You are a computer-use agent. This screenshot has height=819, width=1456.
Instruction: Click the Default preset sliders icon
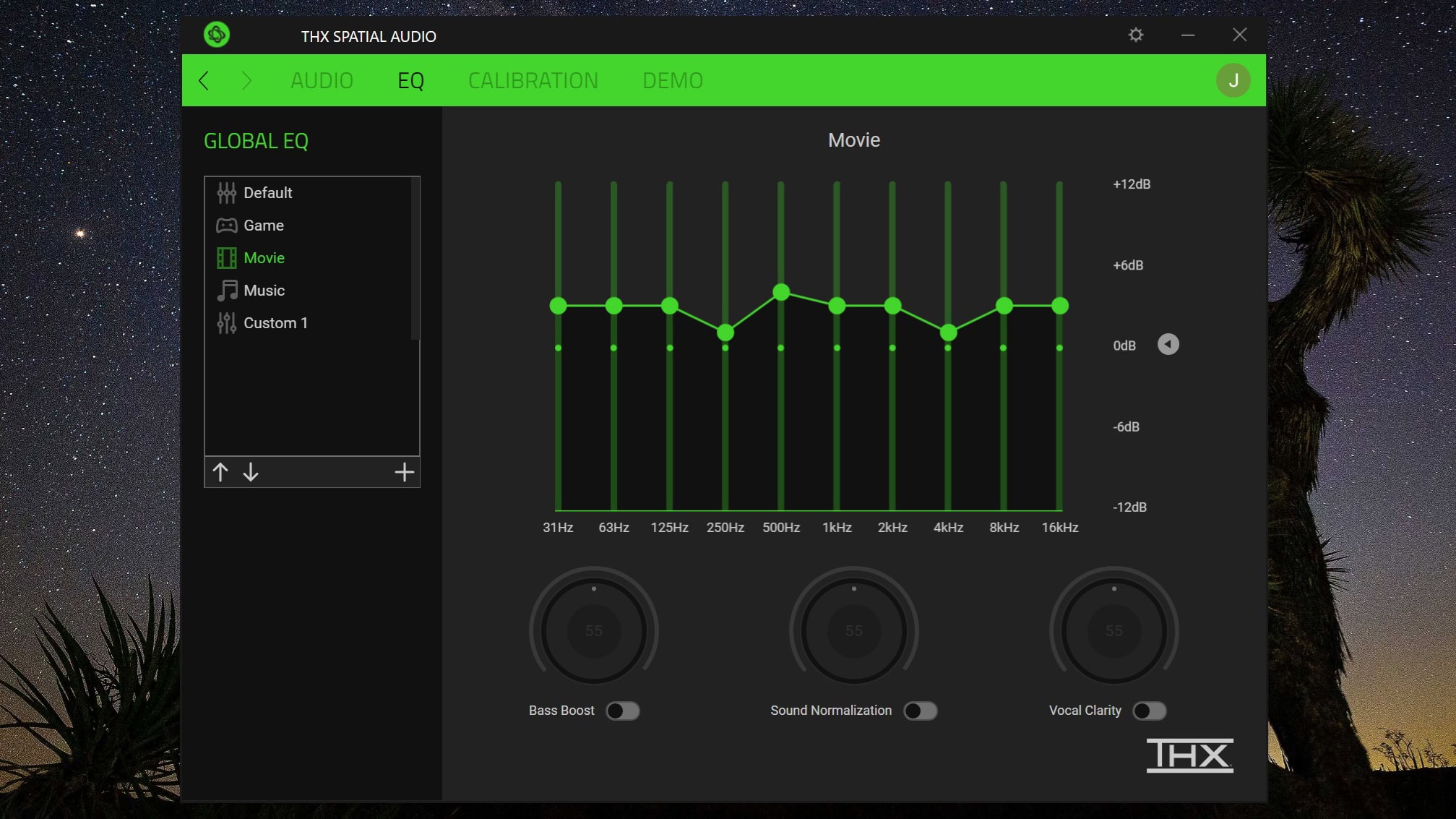pyautogui.click(x=227, y=192)
